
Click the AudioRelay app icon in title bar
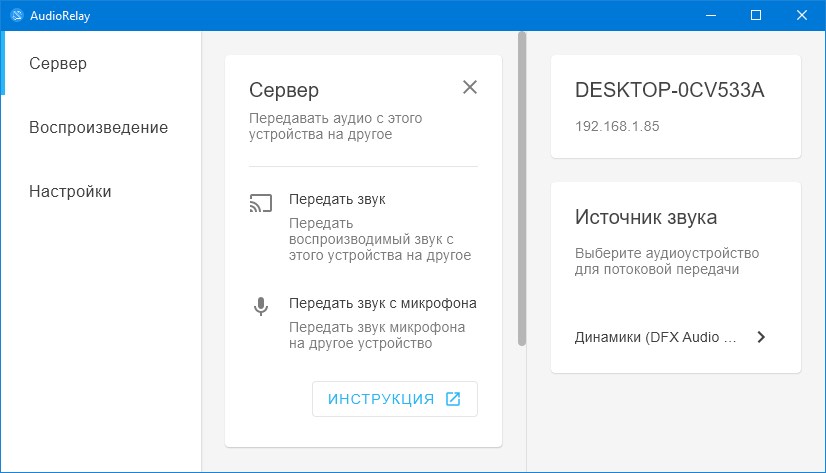(x=17, y=15)
